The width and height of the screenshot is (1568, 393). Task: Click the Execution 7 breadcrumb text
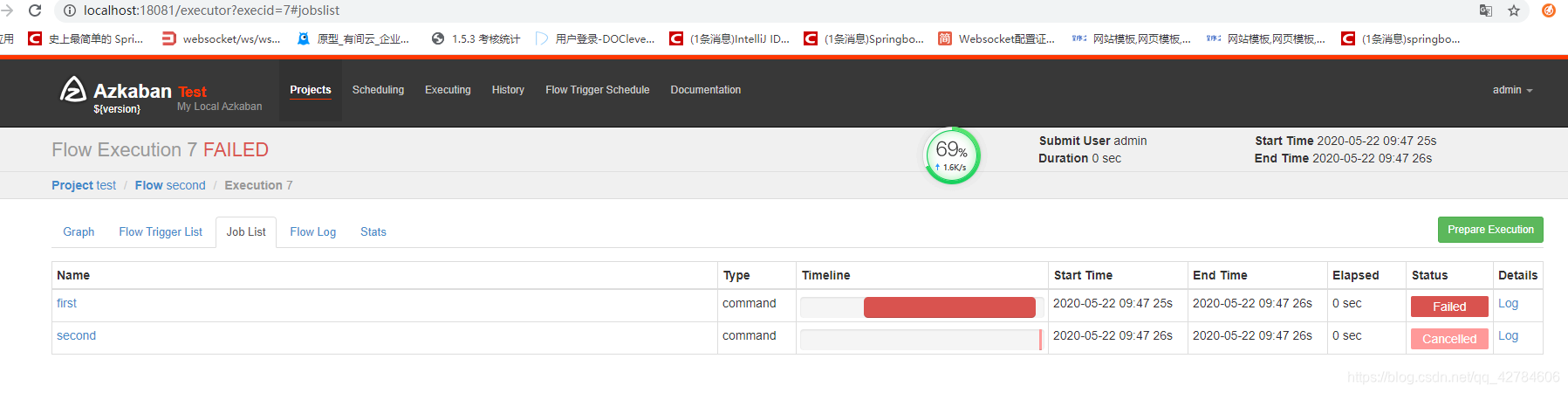[258, 185]
